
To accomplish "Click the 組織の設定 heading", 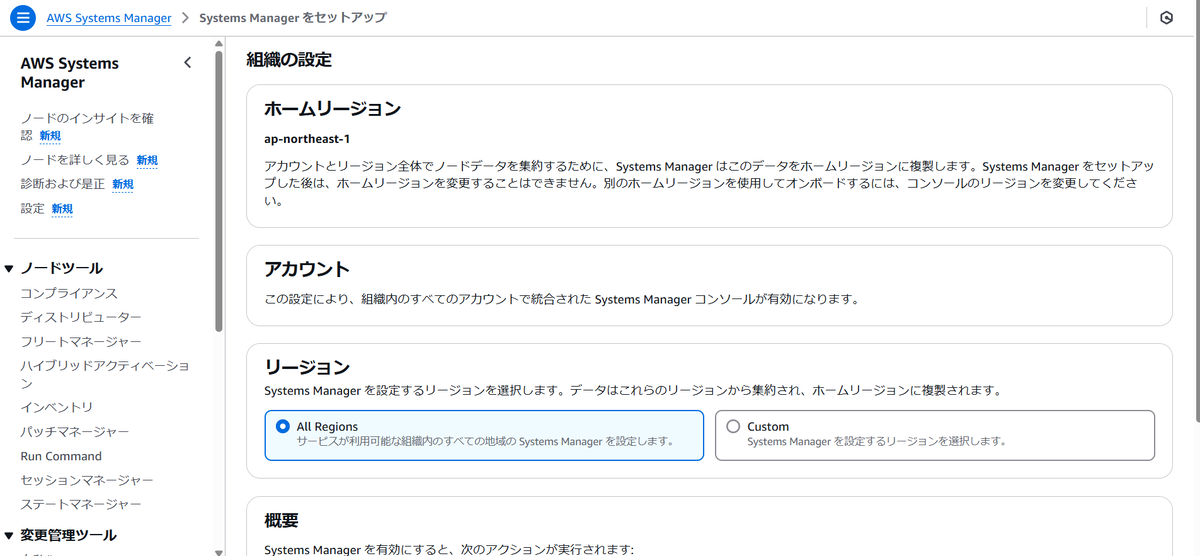I will [289, 60].
